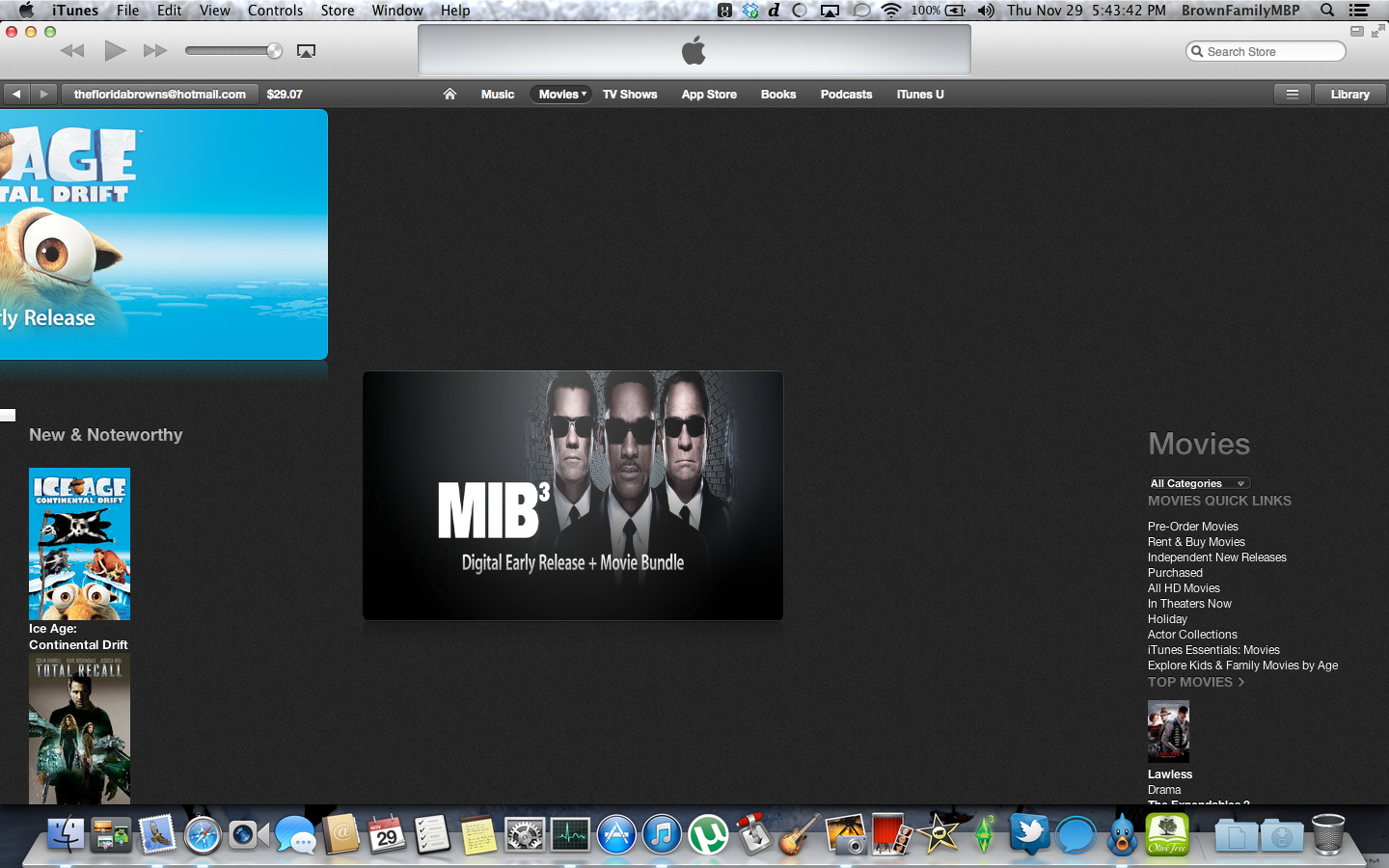Viewport: 1389px width, 868px height.
Task: Click the Next track fast-forward button
Action: point(155,51)
